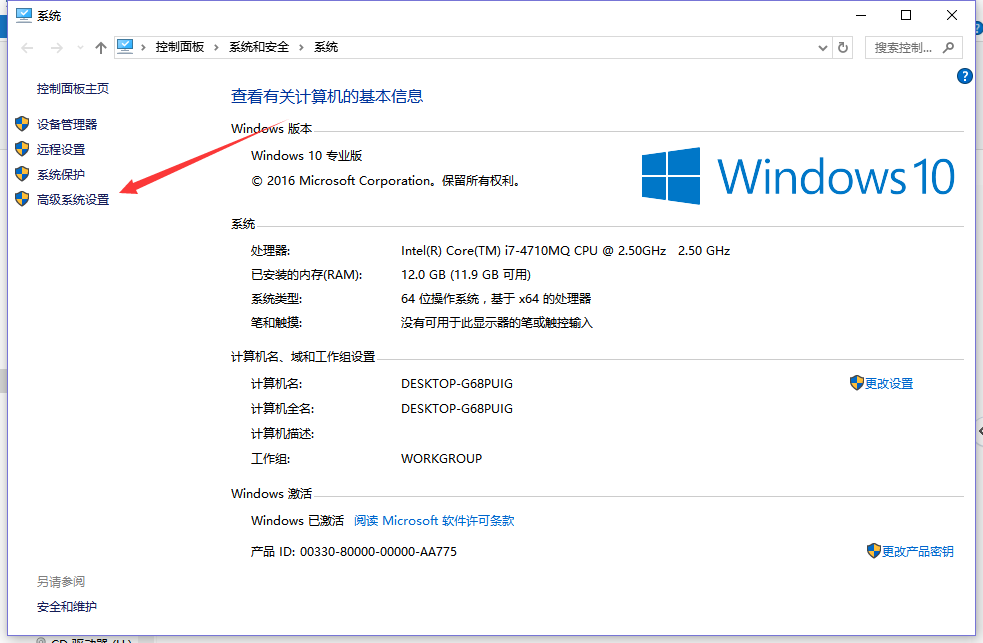
Task: Click shield icon next to 更改产品密钥
Action: (x=873, y=551)
